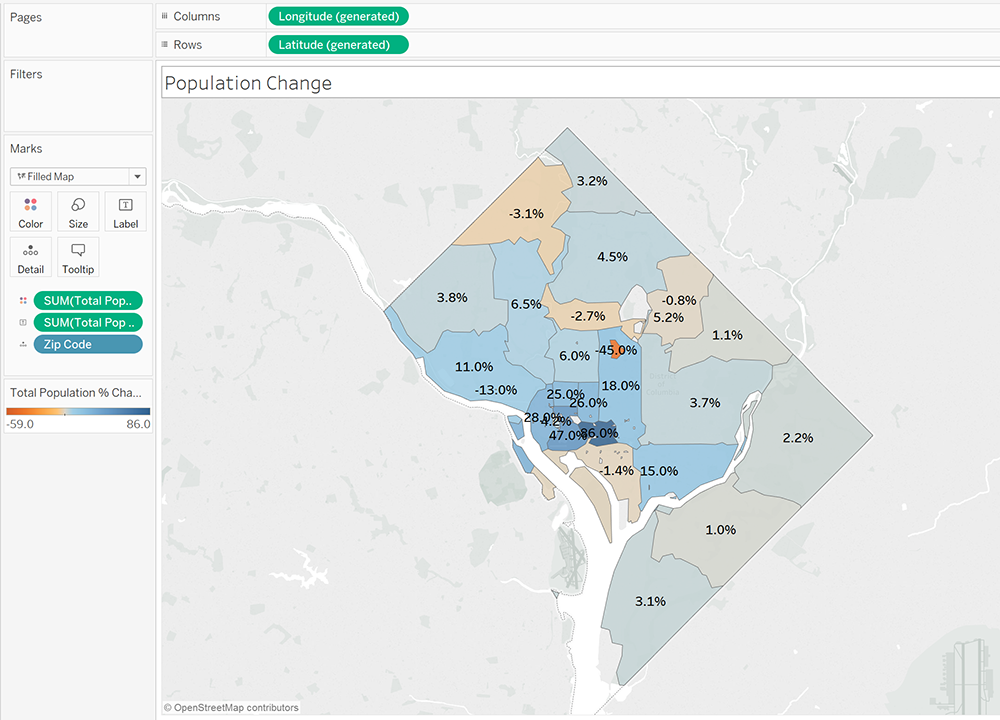Expand the Filled Map mark type dropdown
The height and width of the screenshot is (720, 1000).
tap(137, 177)
